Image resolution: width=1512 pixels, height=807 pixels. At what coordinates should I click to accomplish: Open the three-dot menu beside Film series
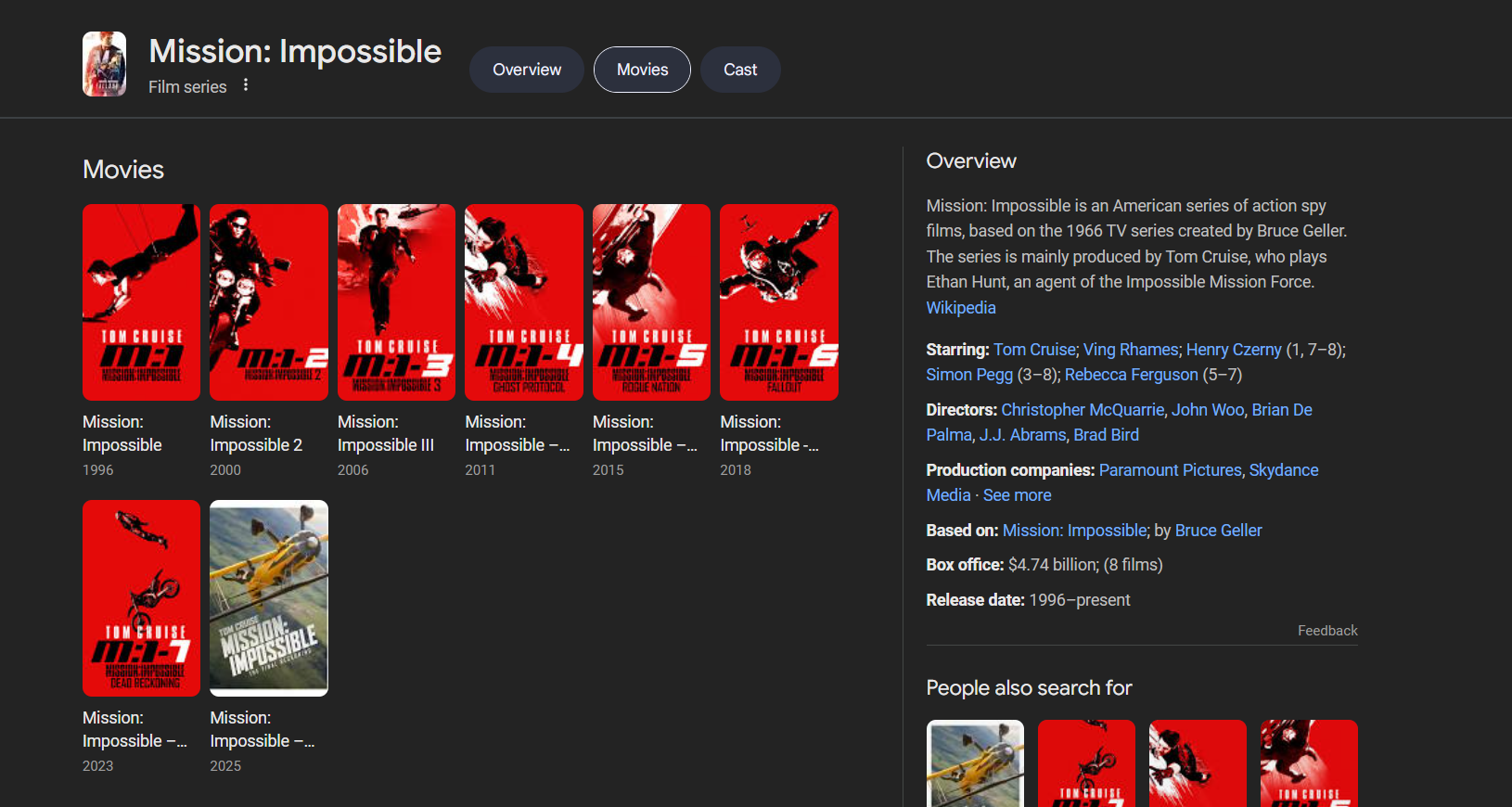coord(246,85)
